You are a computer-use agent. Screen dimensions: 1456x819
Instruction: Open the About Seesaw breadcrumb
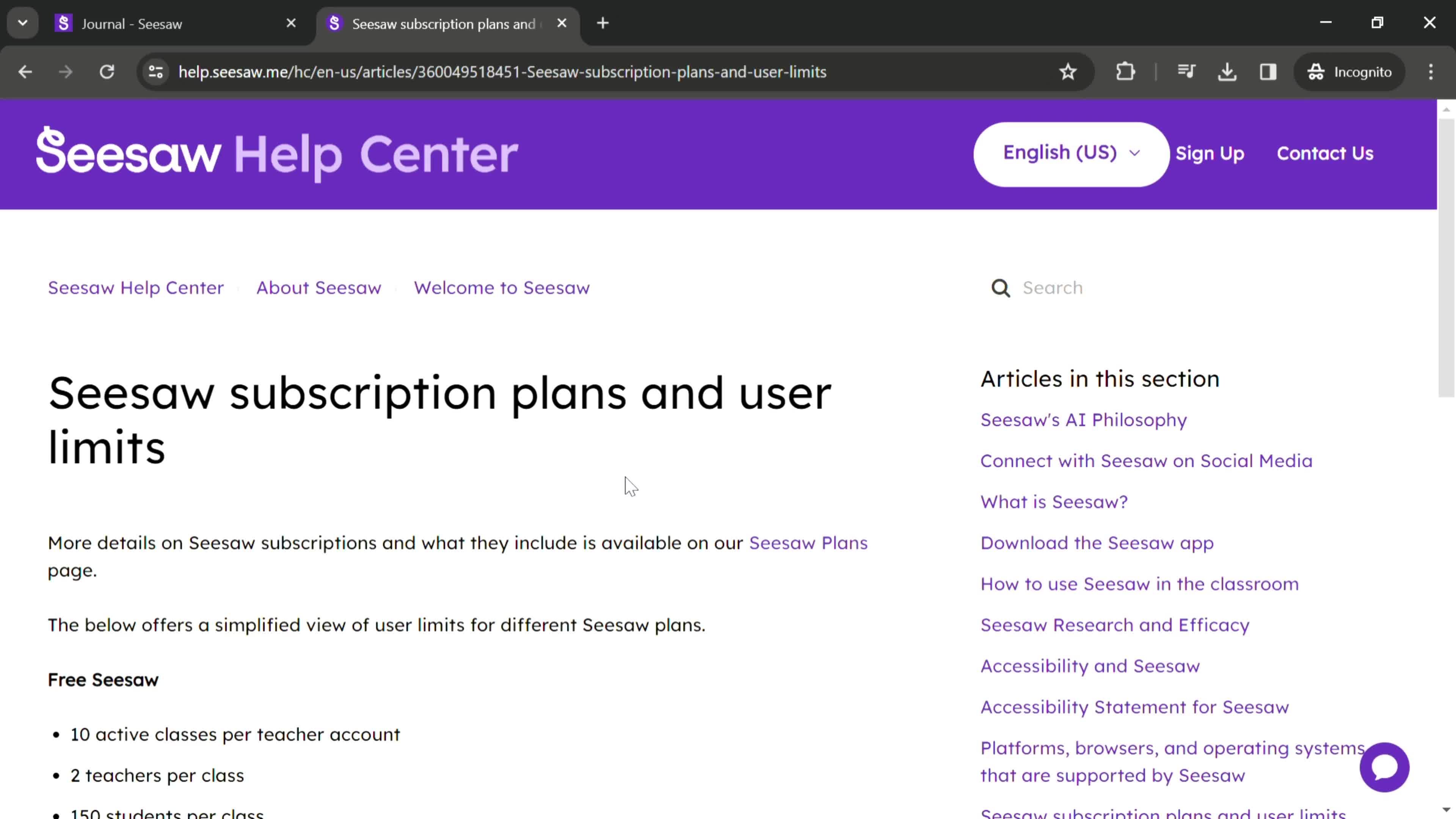coord(319,288)
